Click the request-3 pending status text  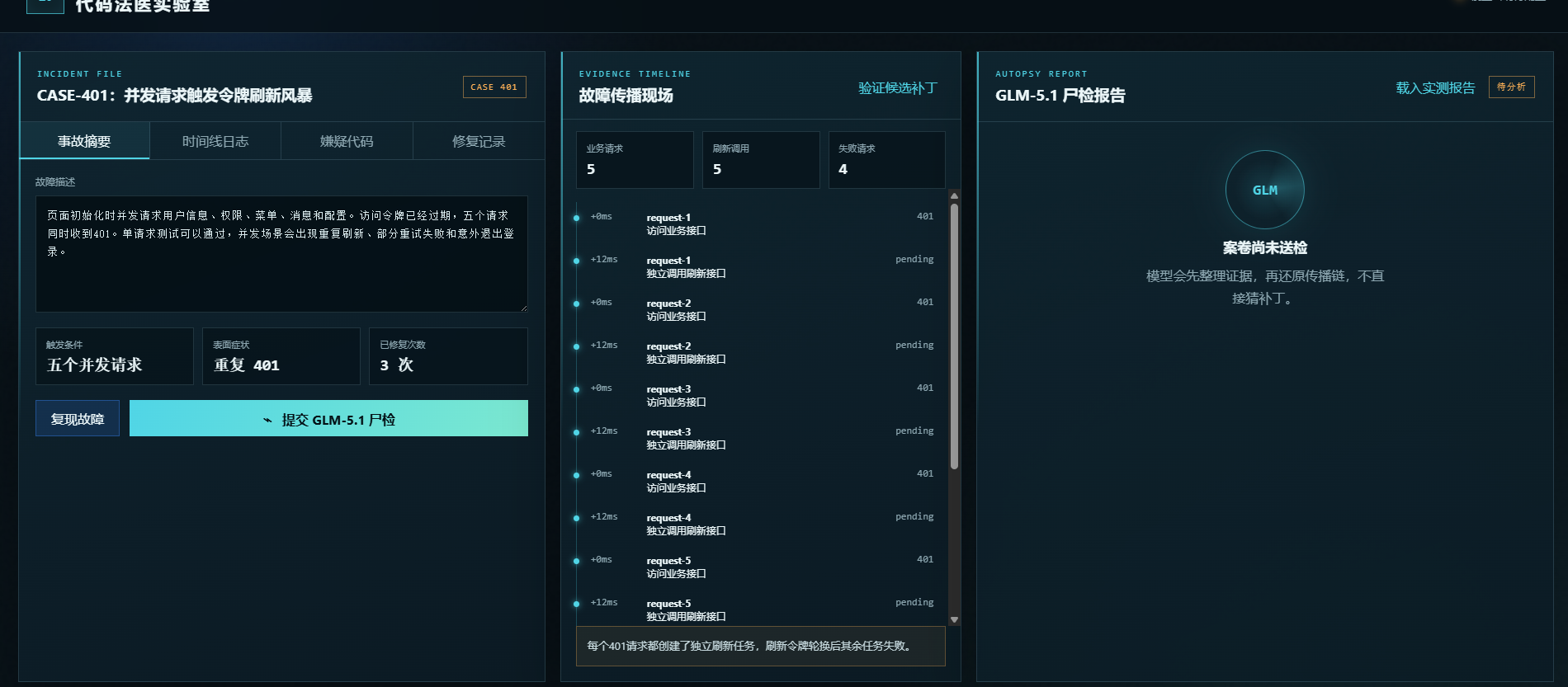point(914,431)
